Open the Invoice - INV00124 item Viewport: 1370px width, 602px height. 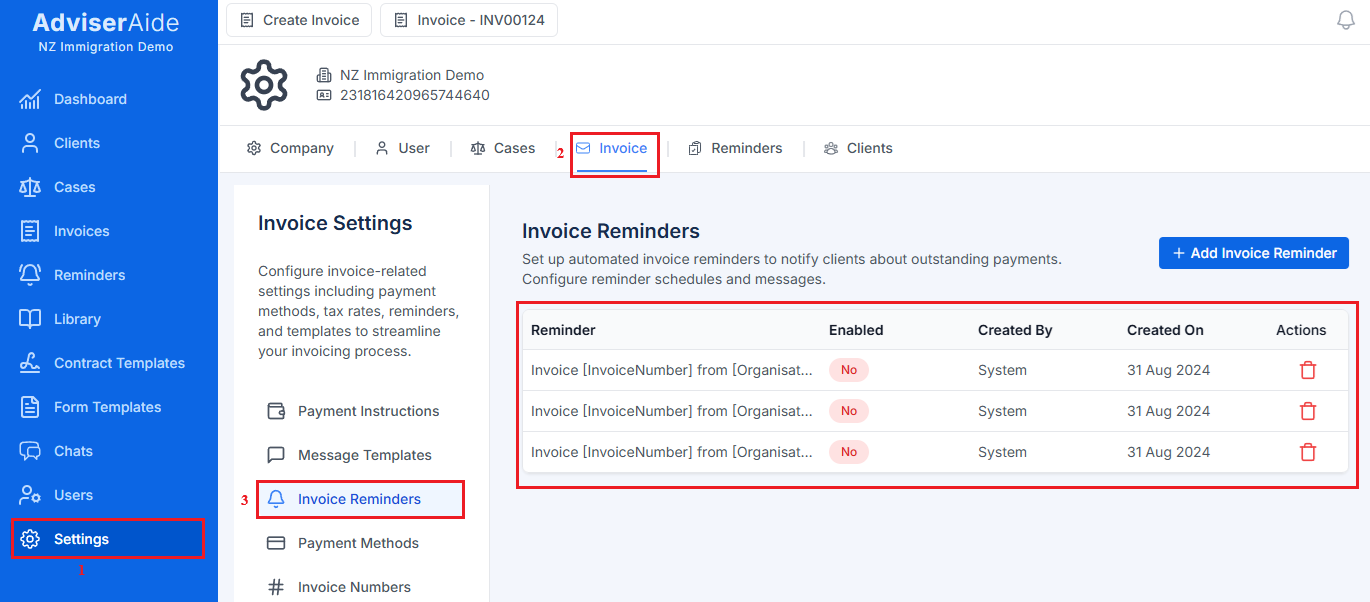click(x=468, y=19)
